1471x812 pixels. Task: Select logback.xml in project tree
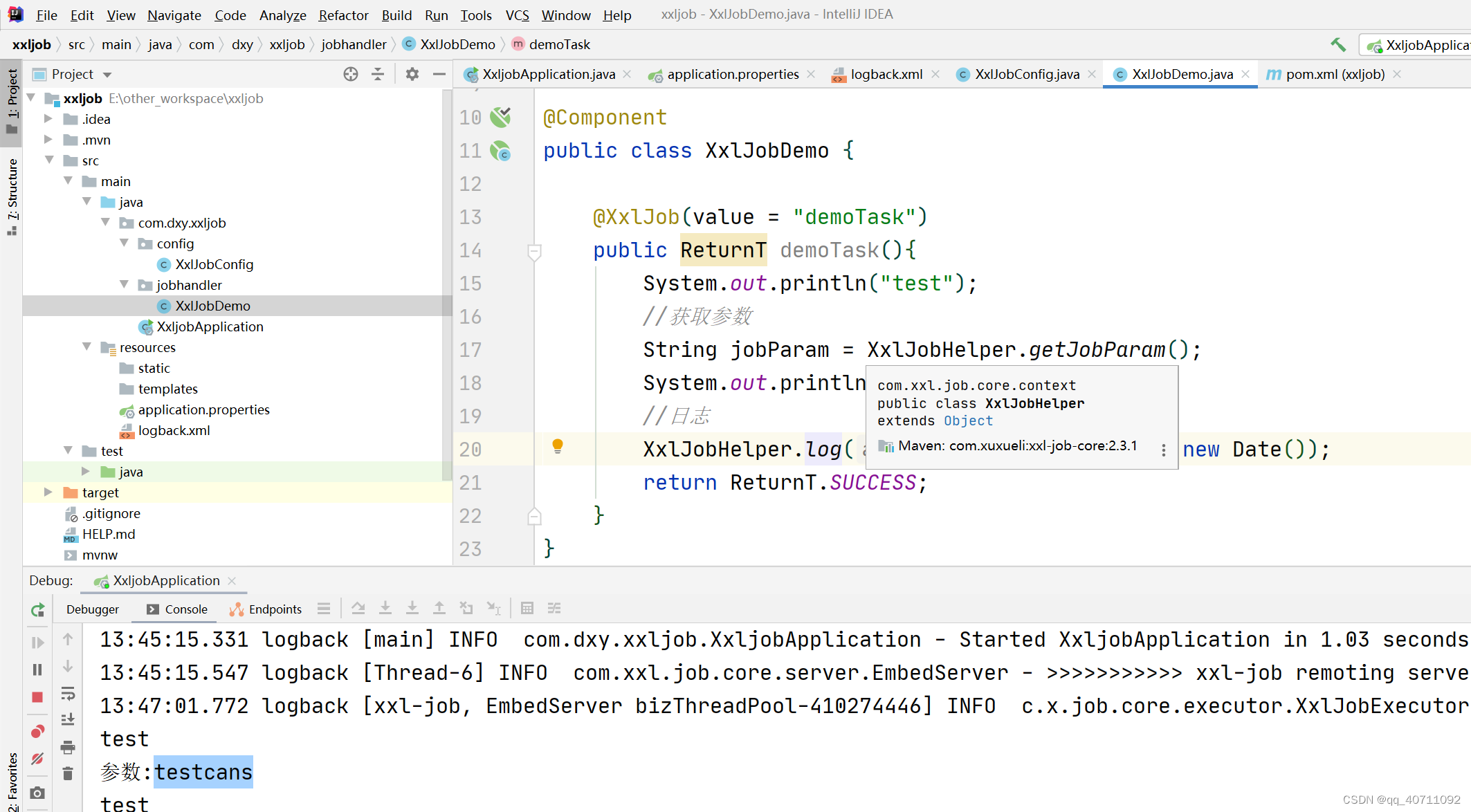[174, 430]
